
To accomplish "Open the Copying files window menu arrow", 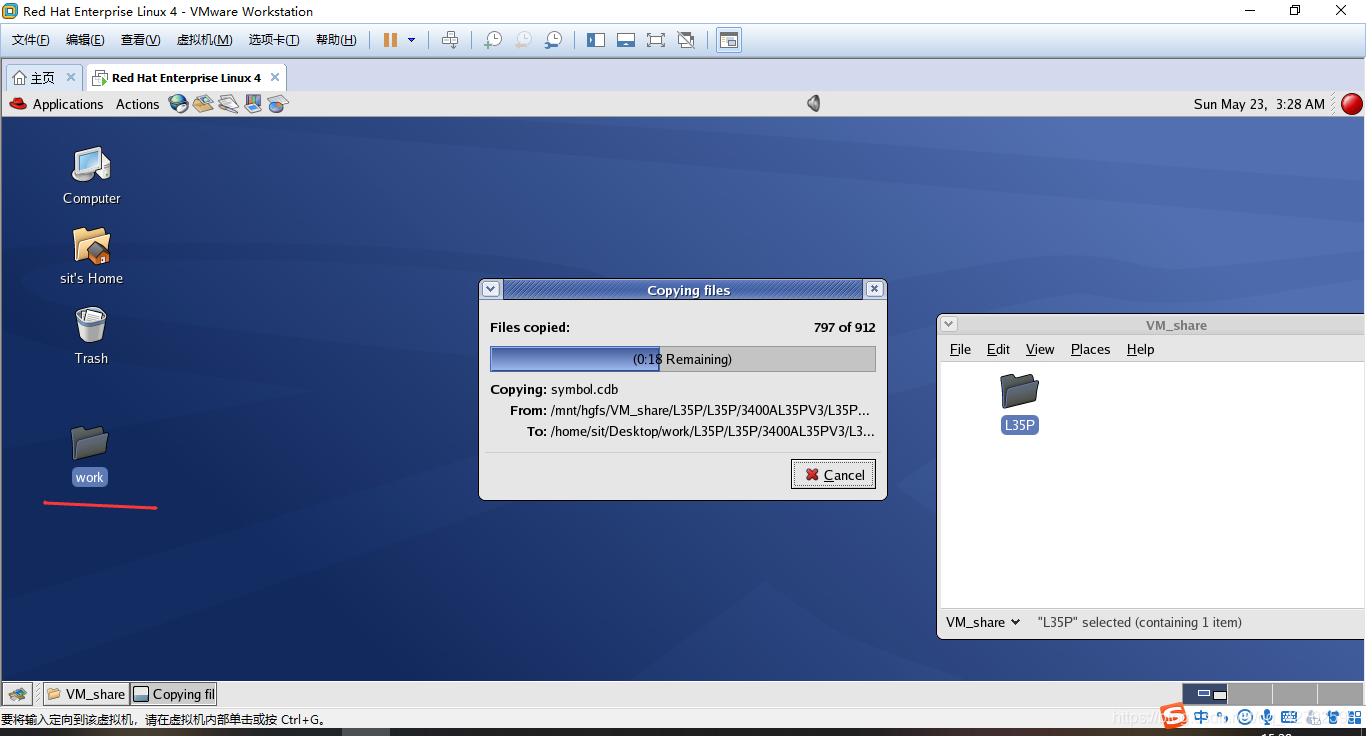I will coord(491,289).
